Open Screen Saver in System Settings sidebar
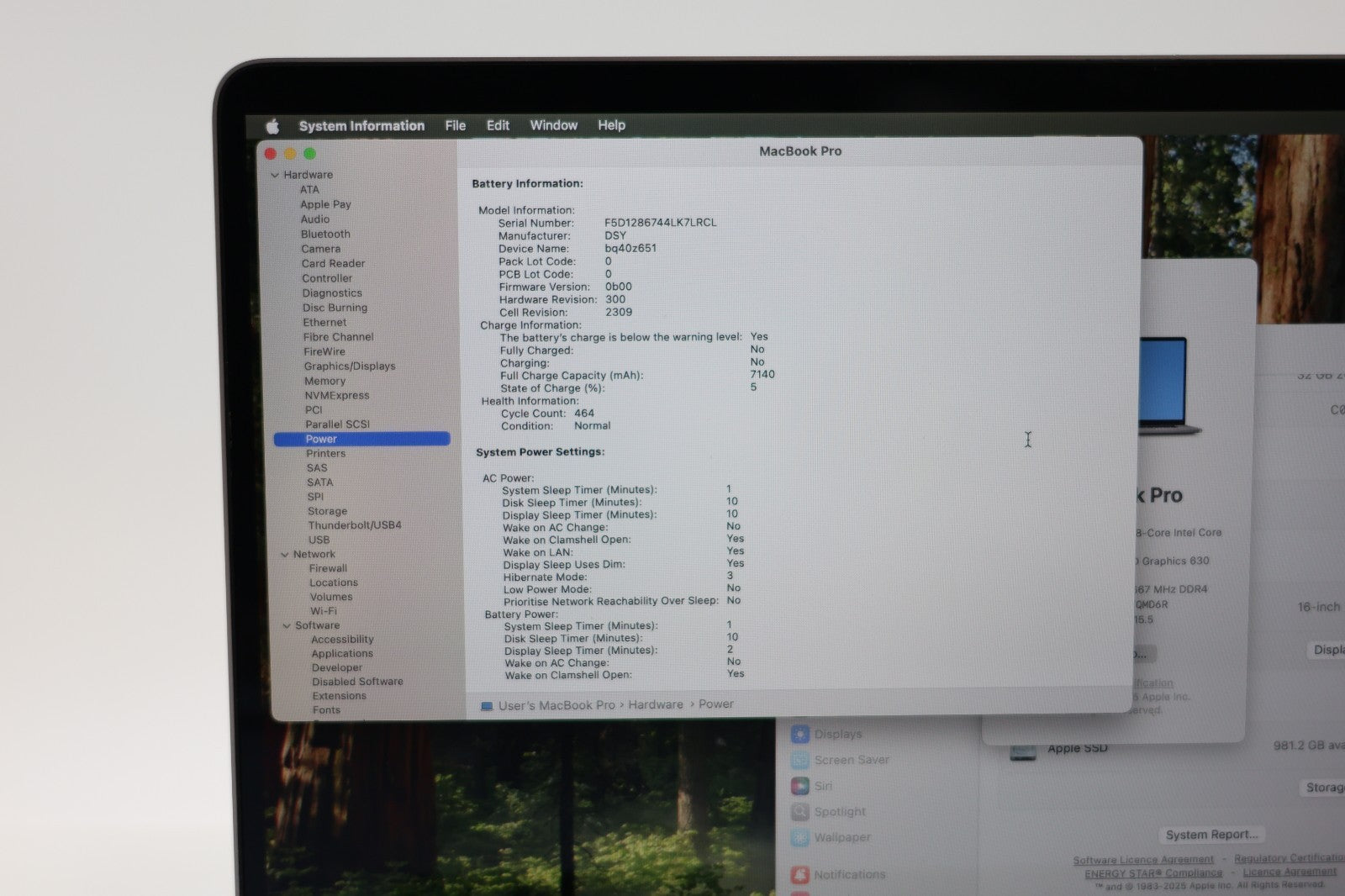Screen dimensions: 1345x896 pos(841,760)
